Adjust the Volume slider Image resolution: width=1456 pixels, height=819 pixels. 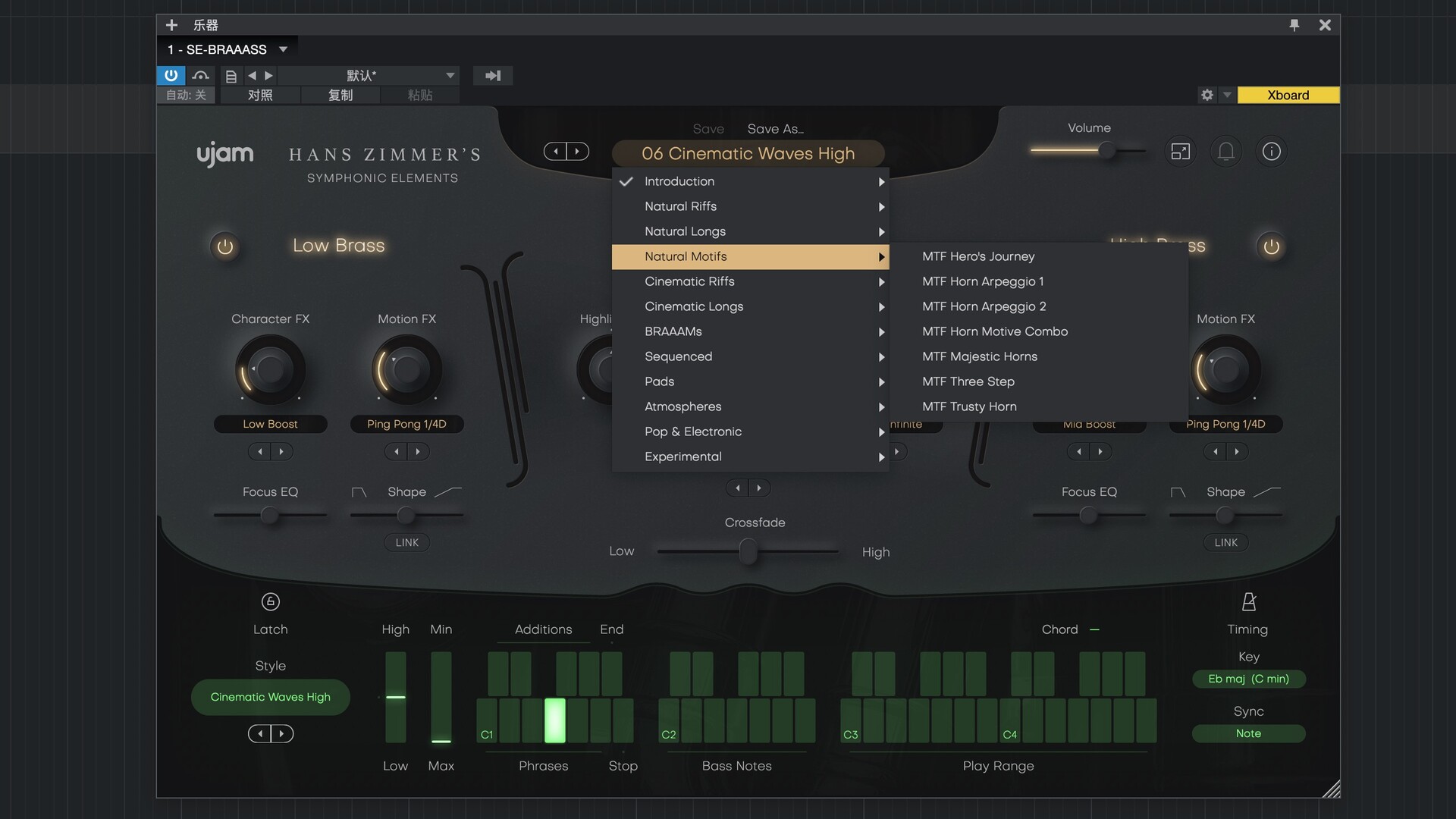1088,151
